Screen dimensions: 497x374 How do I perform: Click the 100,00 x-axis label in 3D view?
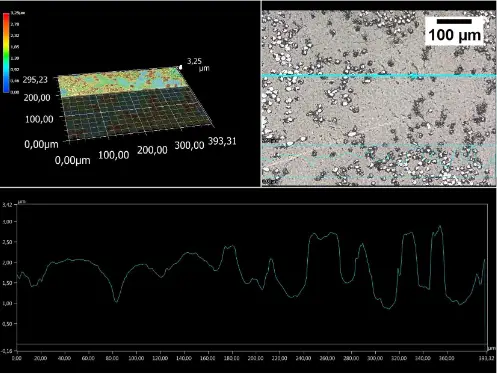[114, 155]
